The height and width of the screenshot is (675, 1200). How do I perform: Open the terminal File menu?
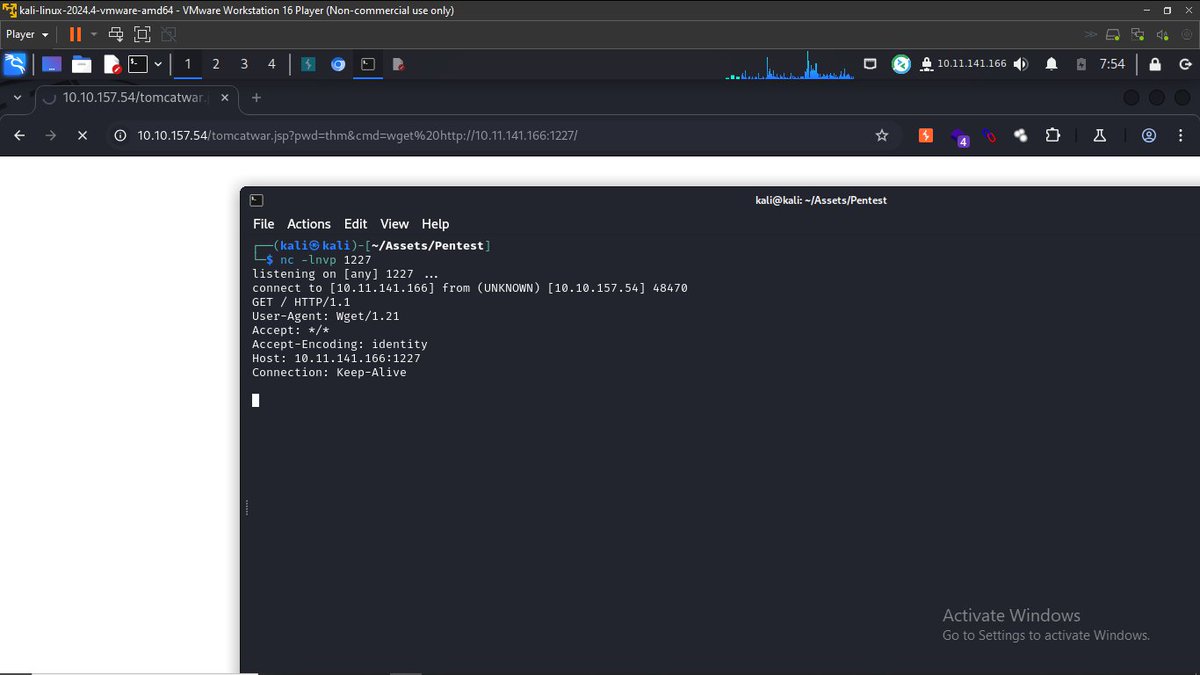[x=263, y=224]
